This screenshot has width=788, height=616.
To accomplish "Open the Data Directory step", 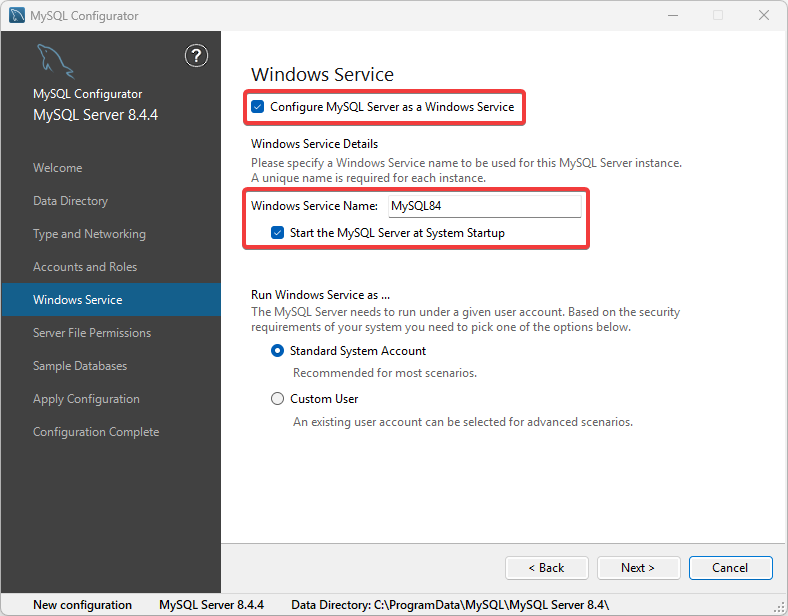I will 70,201.
